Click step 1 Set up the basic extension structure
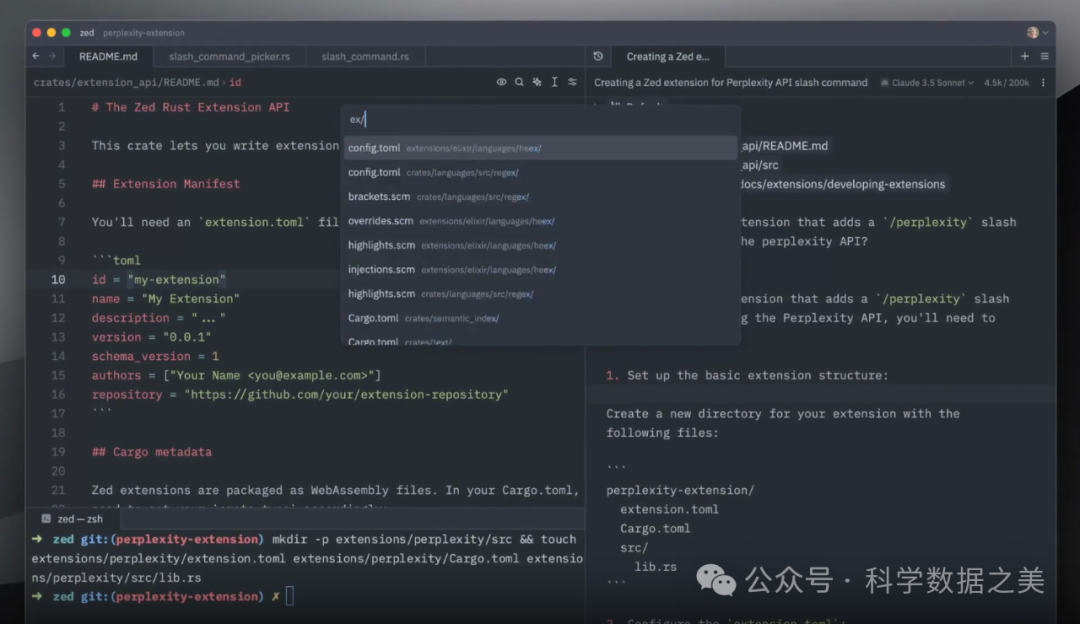Image resolution: width=1080 pixels, height=624 pixels. coord(747,375)
